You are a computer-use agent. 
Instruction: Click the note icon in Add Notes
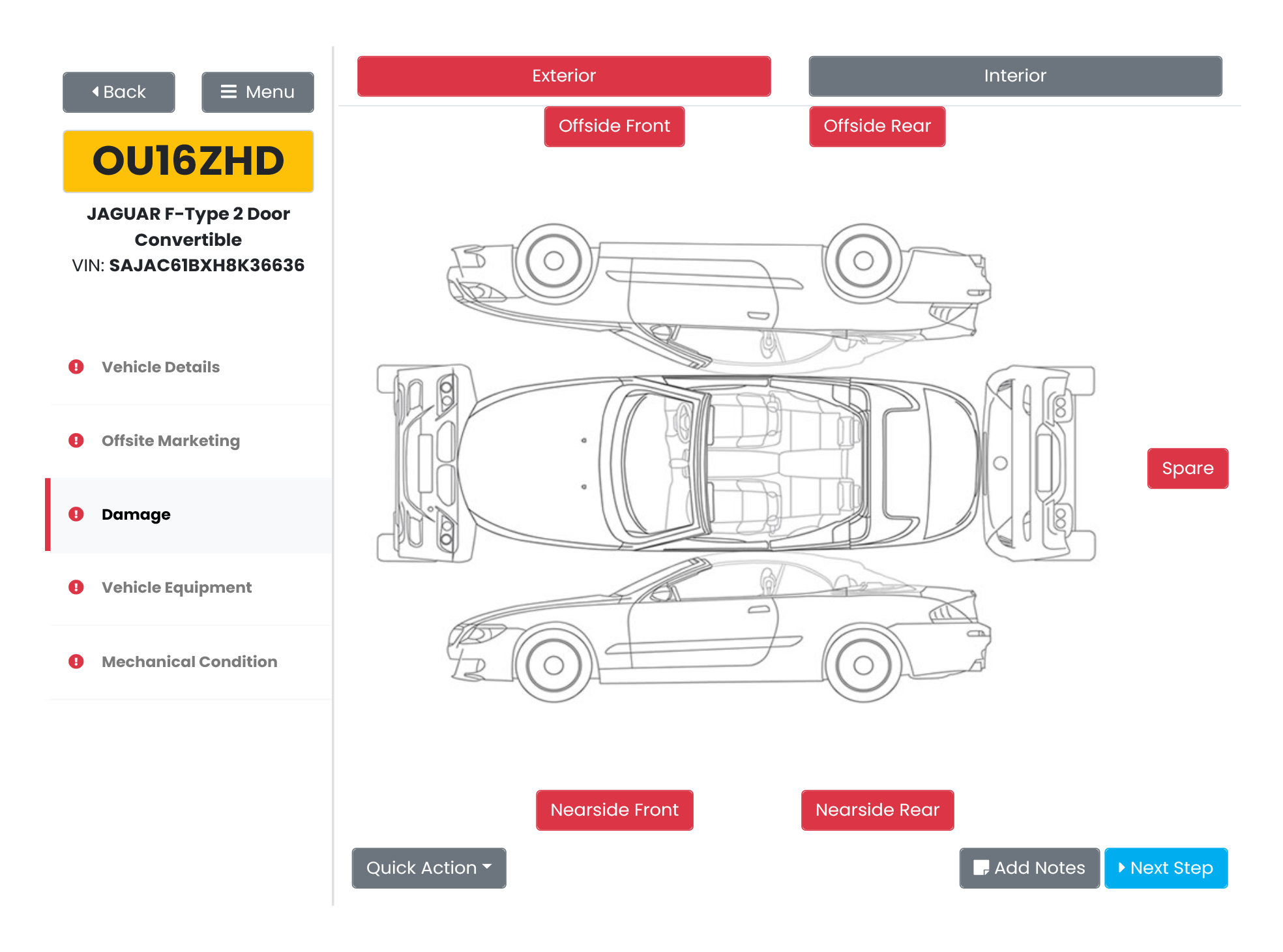point(981,868)
